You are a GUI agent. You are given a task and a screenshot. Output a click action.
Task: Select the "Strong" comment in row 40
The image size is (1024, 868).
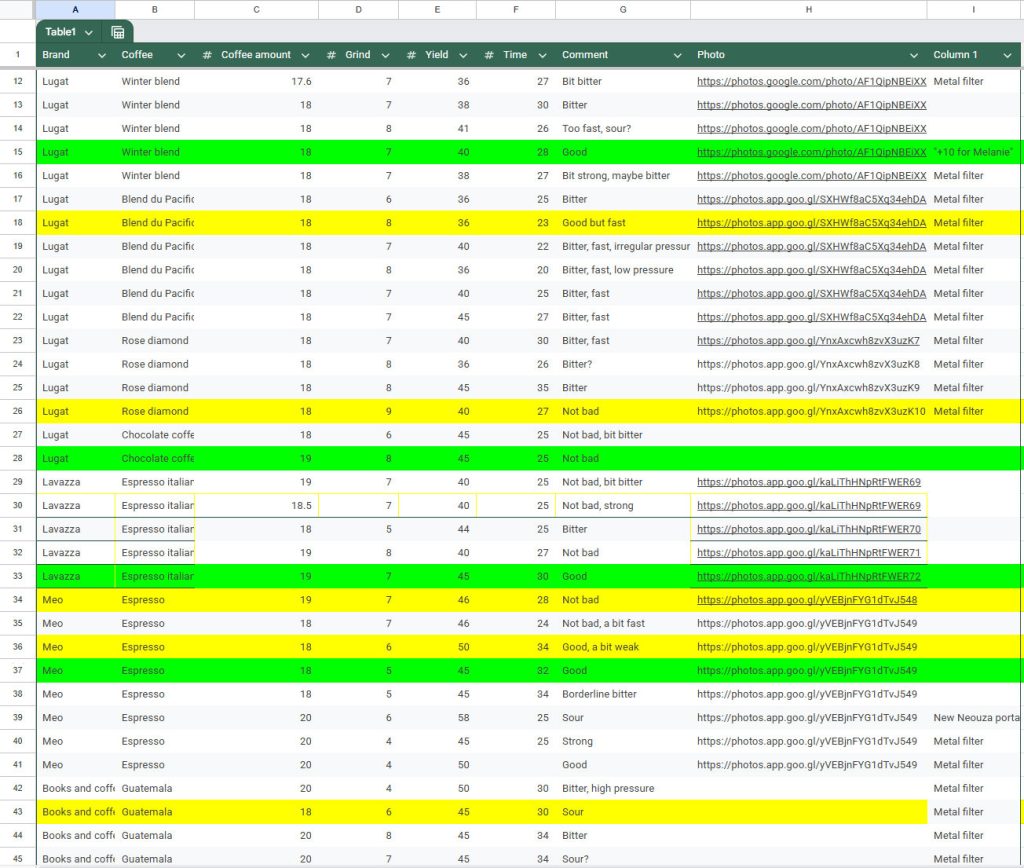pyautogui.click(x=623, y=741)
